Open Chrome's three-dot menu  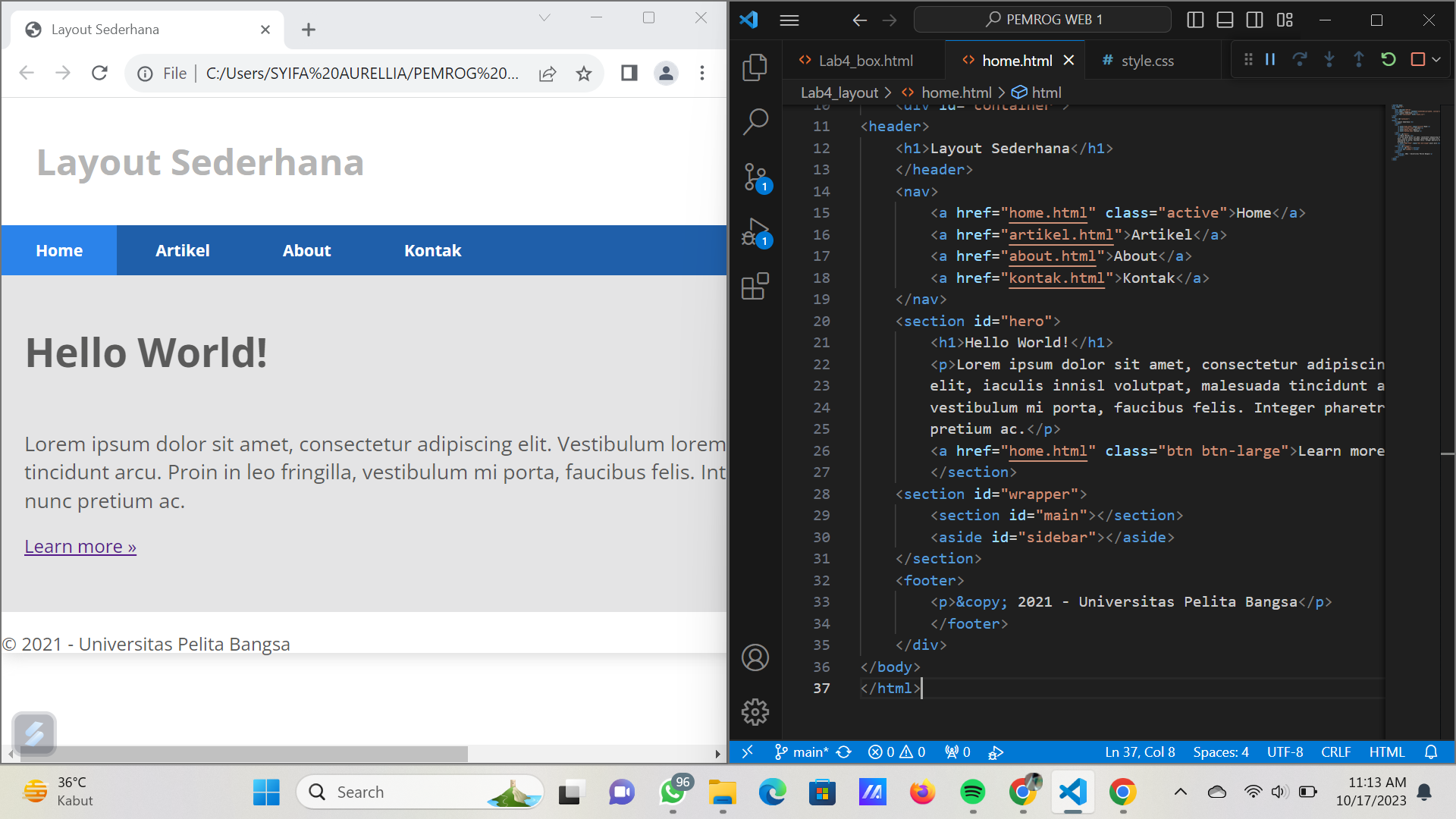702,73
